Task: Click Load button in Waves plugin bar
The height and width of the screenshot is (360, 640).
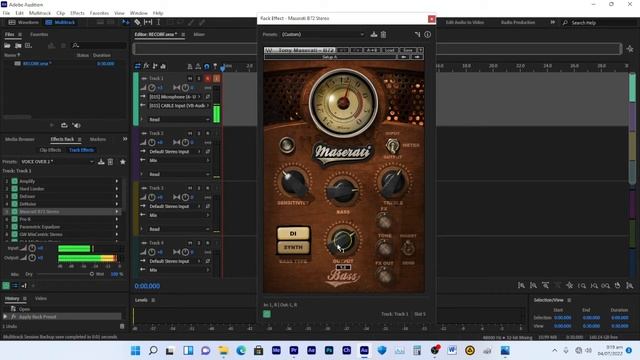Action: 389,50
